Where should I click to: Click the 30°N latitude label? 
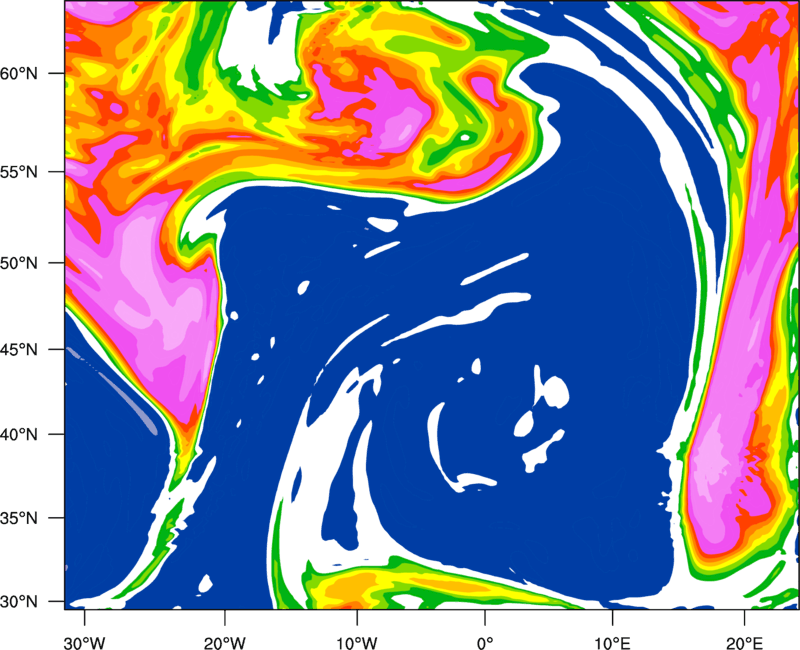coord(19,602)
